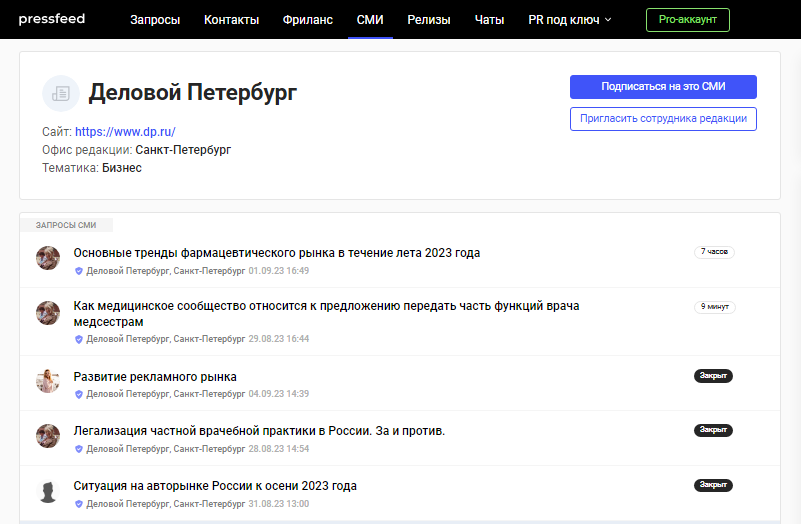
Task: Open request Развитие рекламного рынка
Action: click(x=155, y=377)
